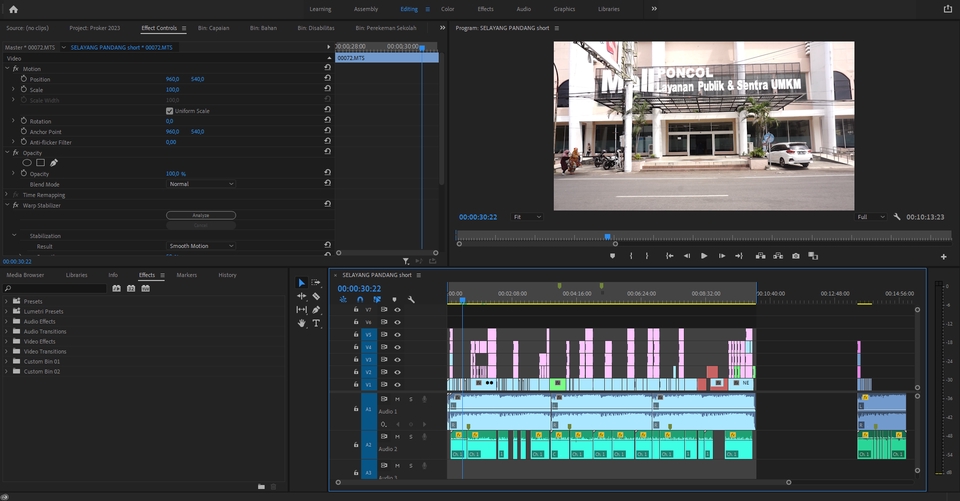Open Stabilization Result Smooth Motion dropdown
The width and height of the screenshot is (960, 501).
(x=201, y=246)
